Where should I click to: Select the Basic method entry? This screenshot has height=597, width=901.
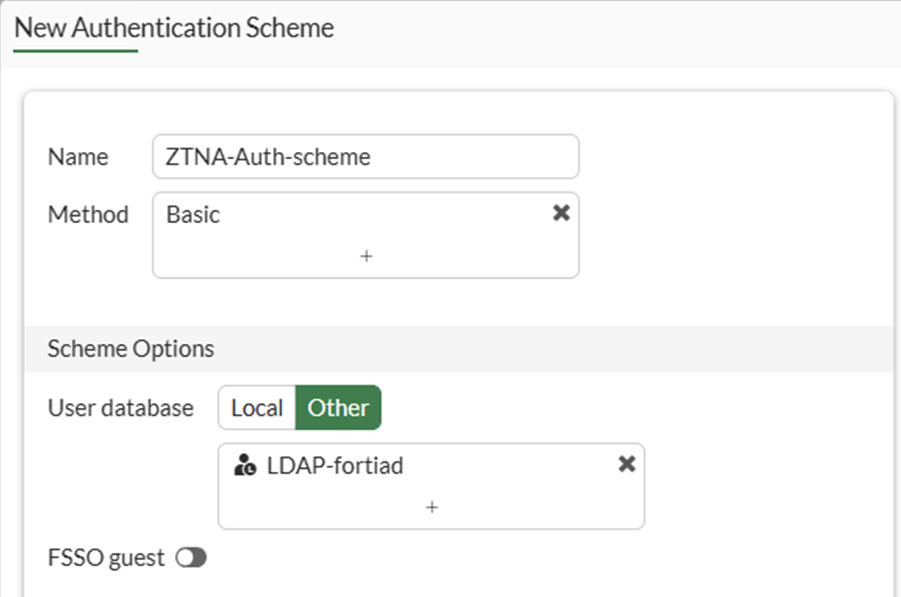point(194,214)
